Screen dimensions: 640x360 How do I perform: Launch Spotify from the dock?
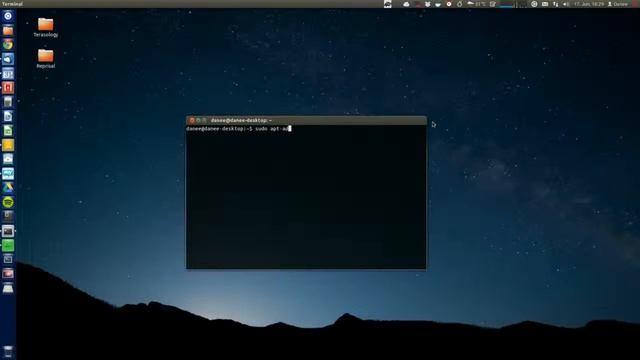coord(8,202)
